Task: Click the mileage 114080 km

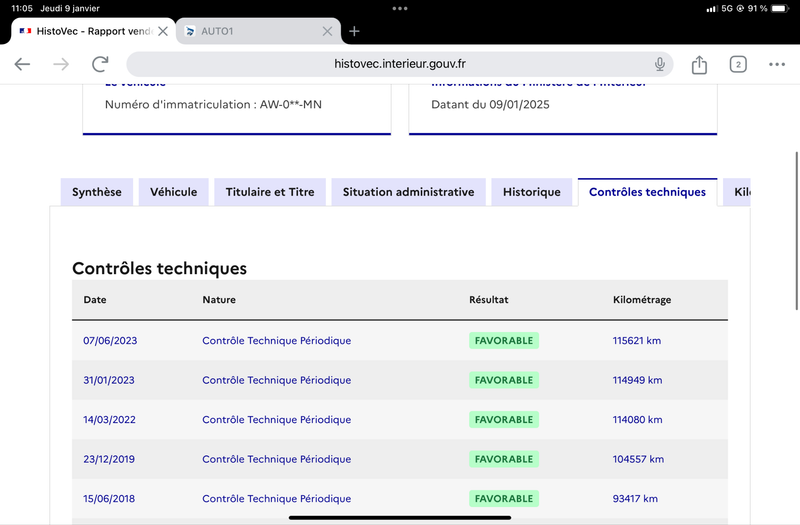Action: pos(637,419)
